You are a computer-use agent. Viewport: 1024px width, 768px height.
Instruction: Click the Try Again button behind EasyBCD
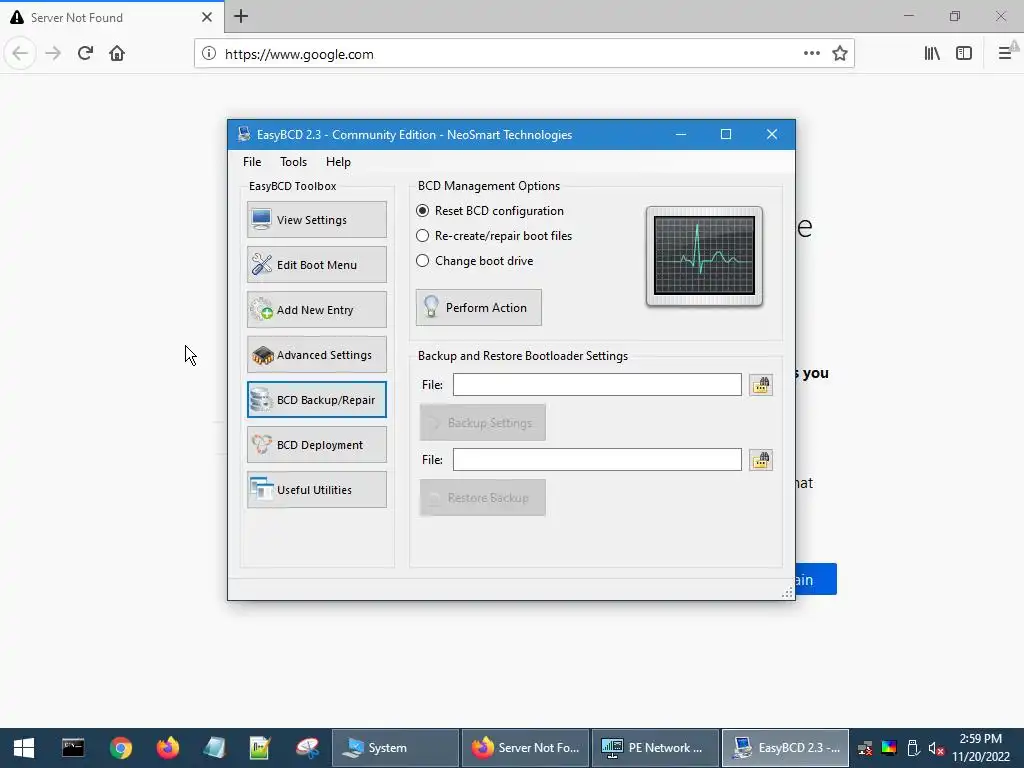pos(816,579)
